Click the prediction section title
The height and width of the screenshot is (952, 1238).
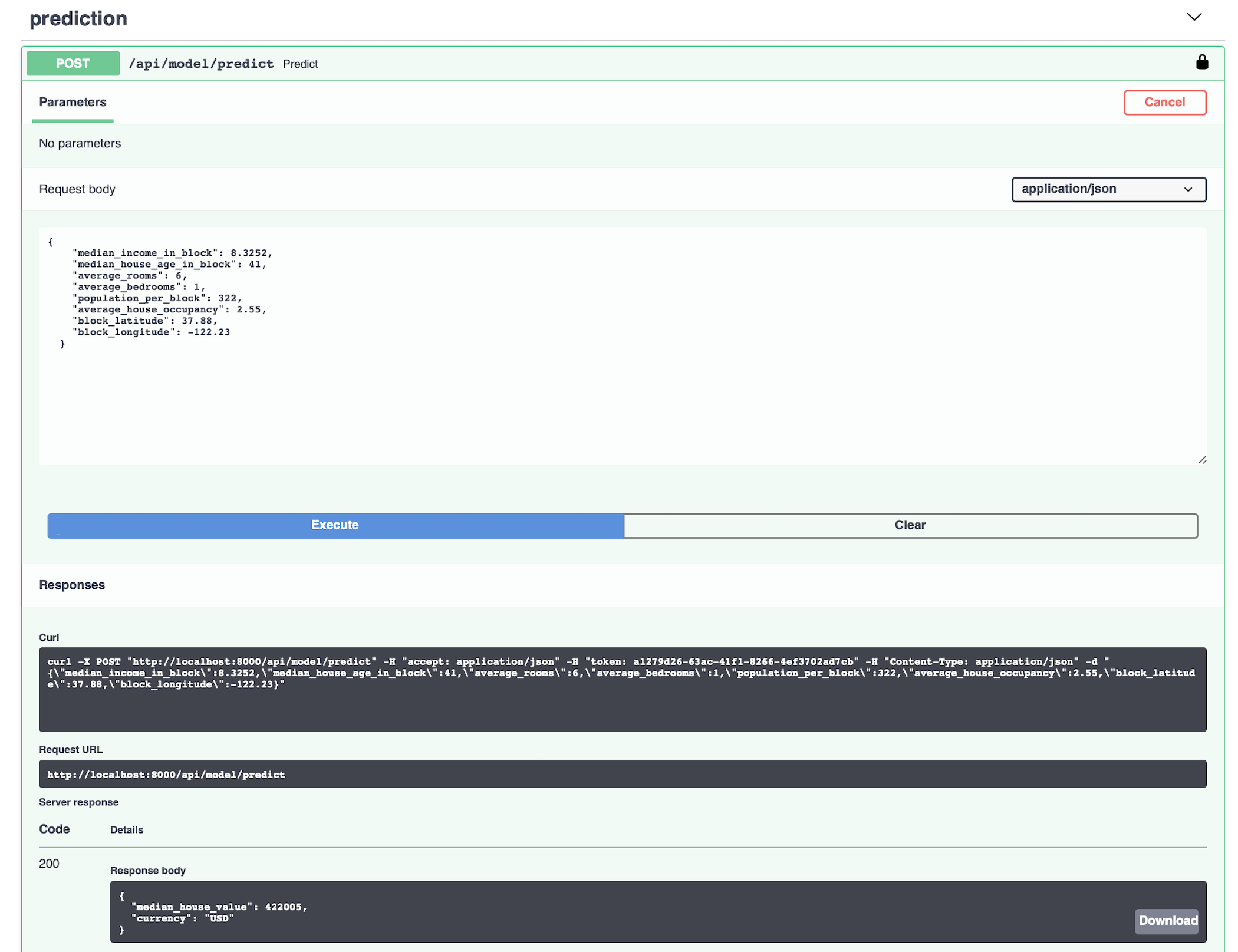point(78,19)
